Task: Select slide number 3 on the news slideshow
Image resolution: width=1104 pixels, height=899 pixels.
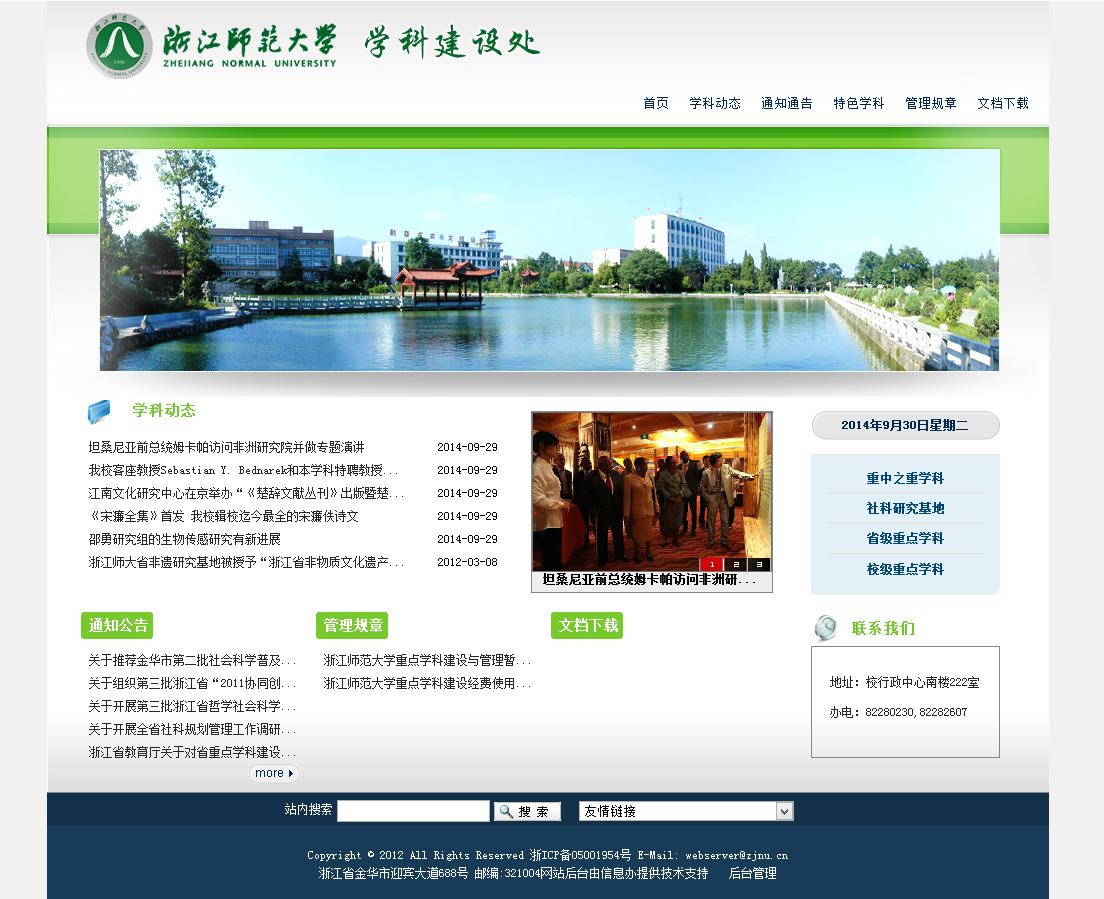Action: tap(759, 564)
